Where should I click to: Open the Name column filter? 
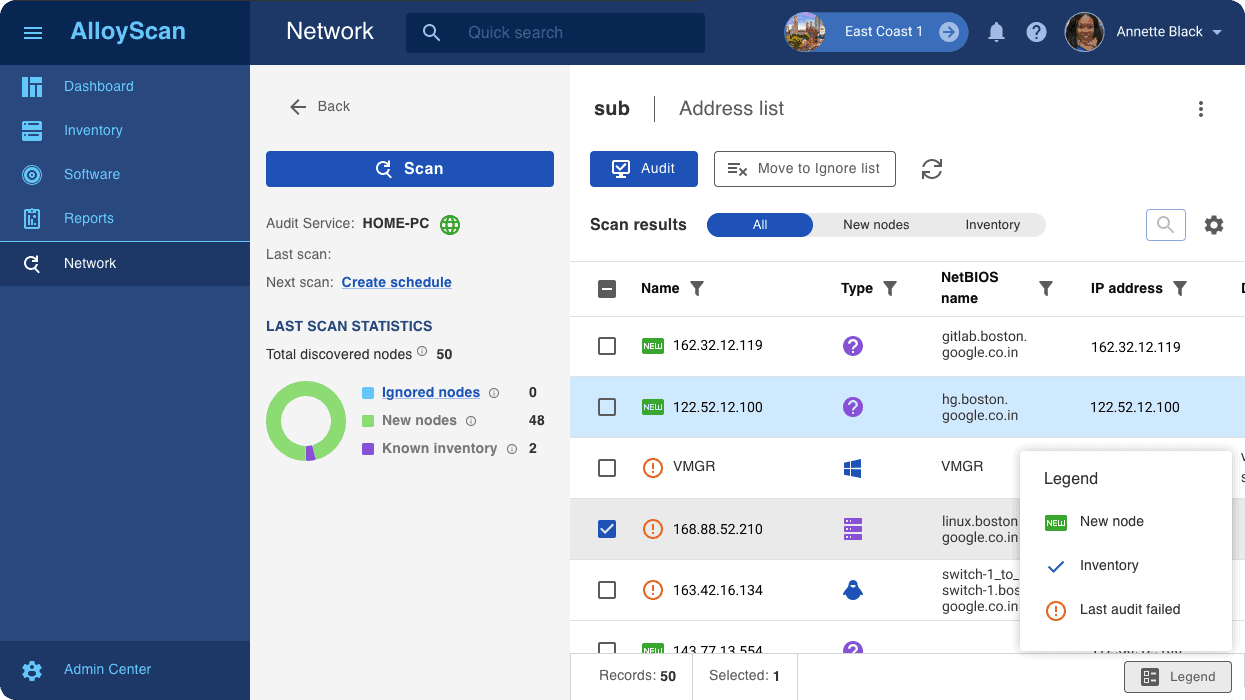[698, 289]
